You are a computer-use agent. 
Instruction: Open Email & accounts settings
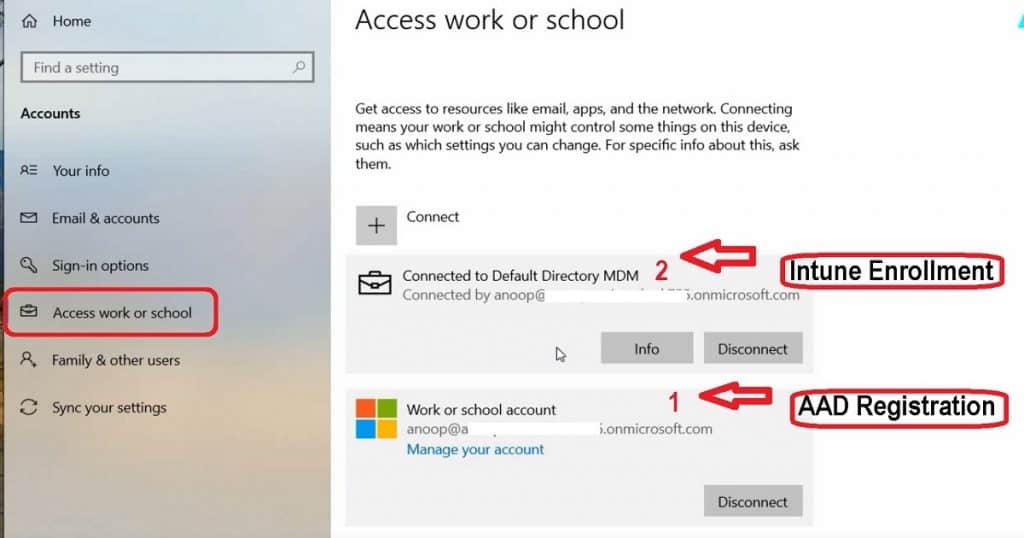[x=106, y=218]
